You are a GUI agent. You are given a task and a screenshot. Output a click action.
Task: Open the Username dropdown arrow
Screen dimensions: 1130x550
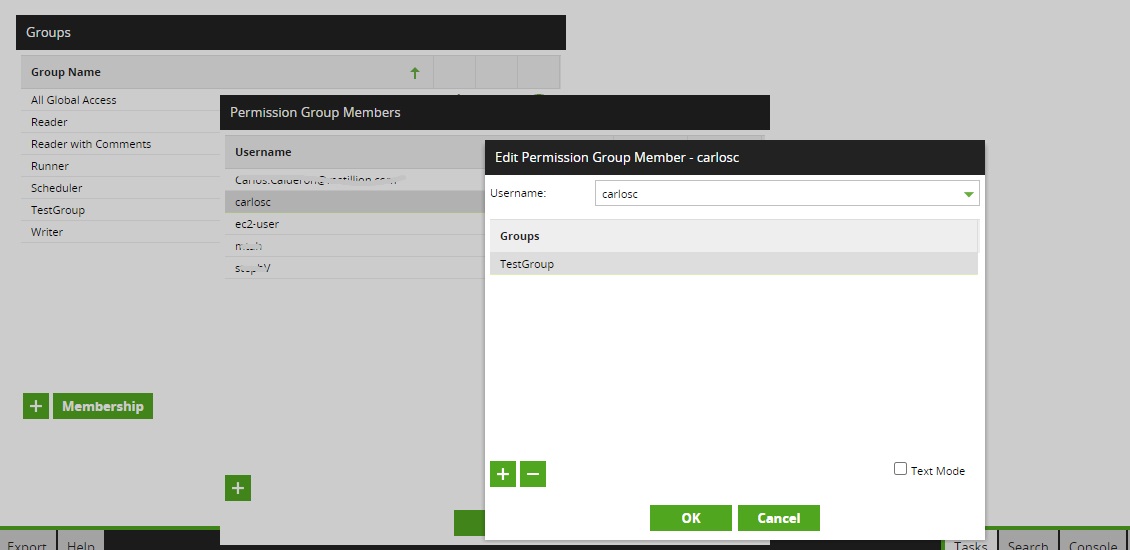tap(969, 194)
